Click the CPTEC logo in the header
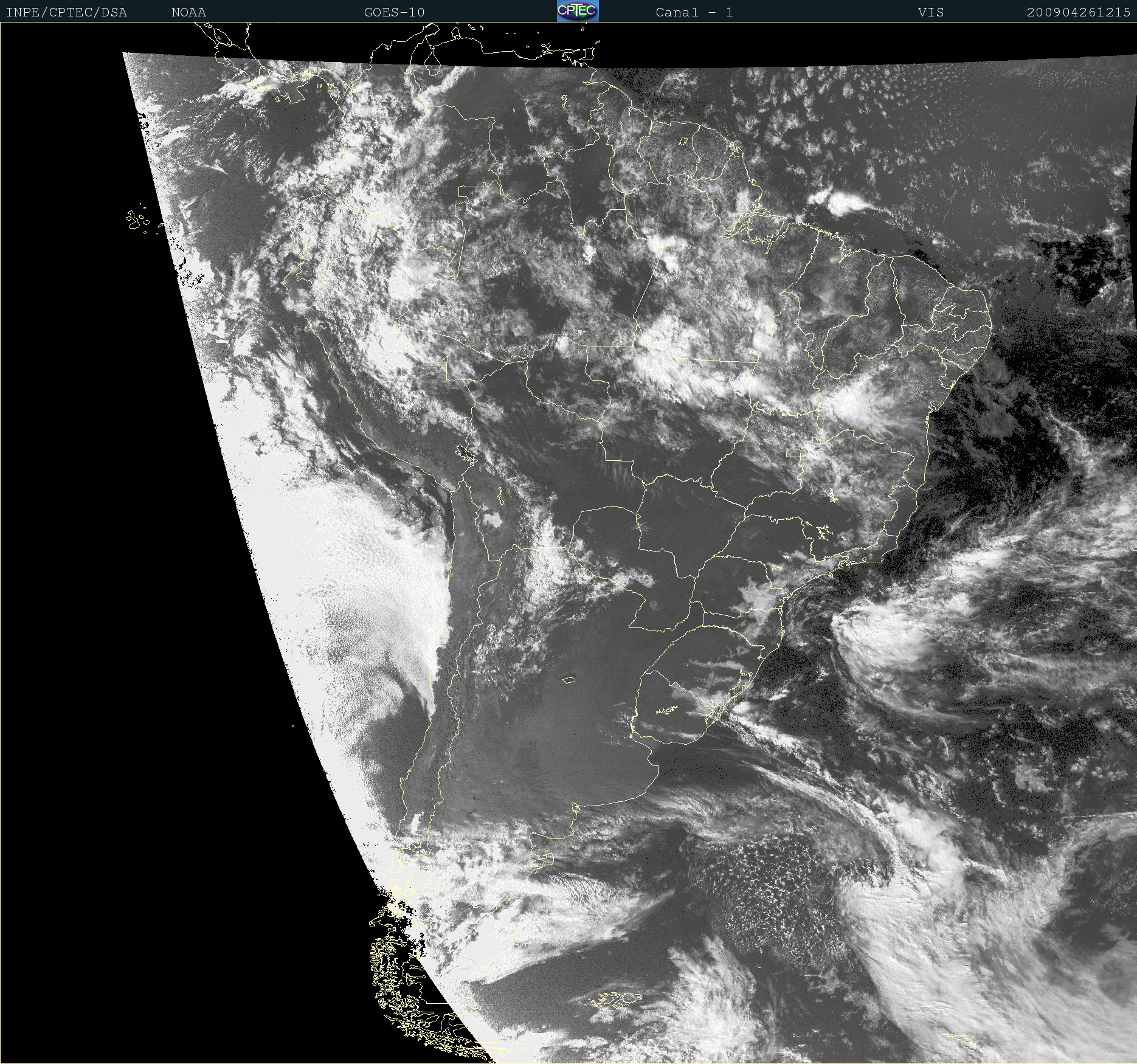Viewport: 1137px width, 1064px height. [578, 11]
